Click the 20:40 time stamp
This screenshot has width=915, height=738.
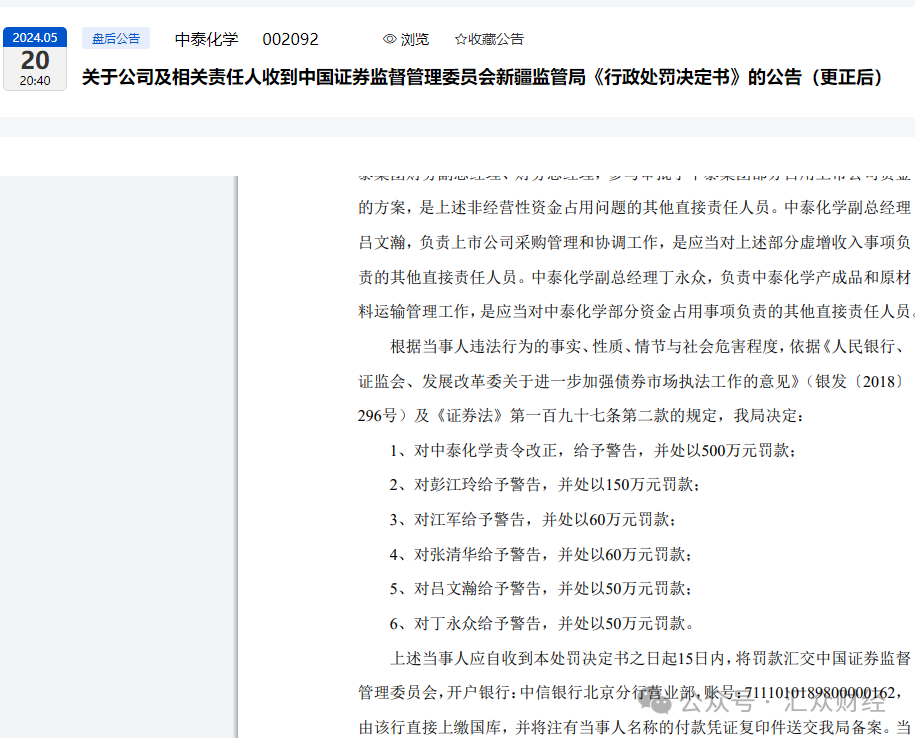tap(35, 81)
